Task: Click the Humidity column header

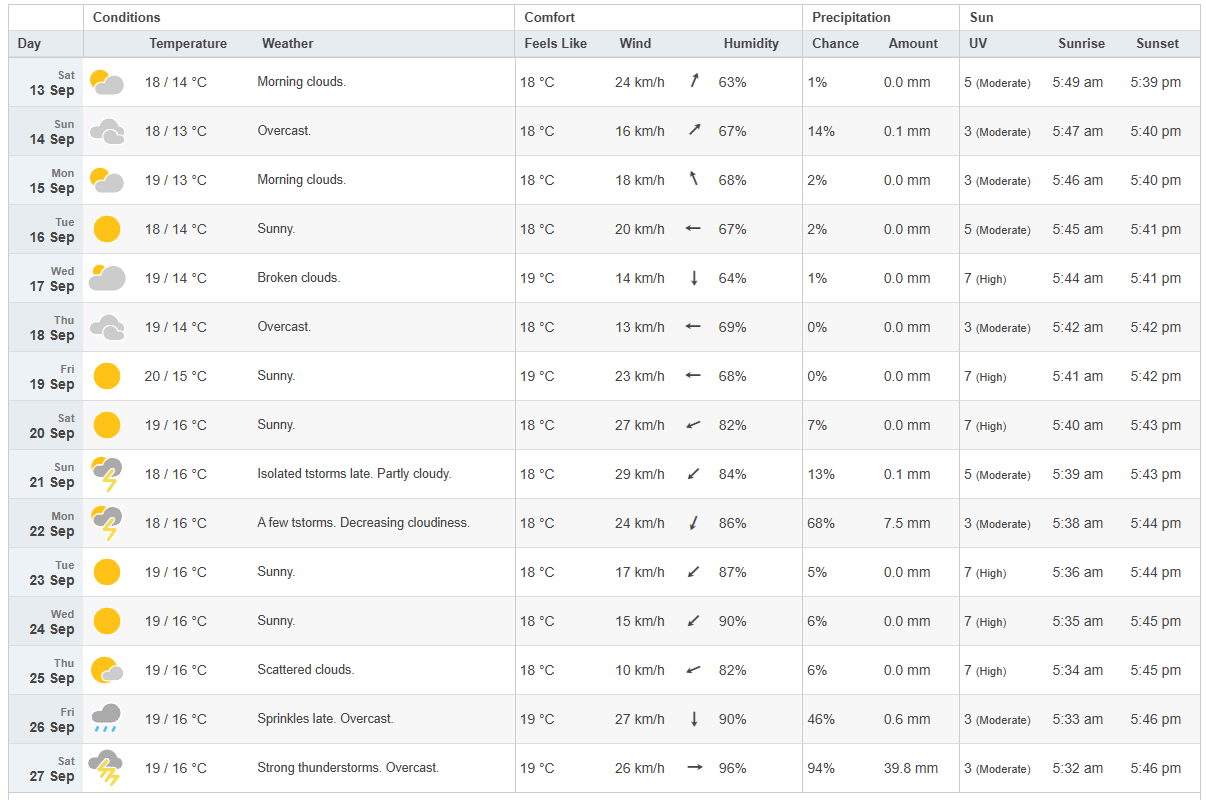Action: (x=751, y=44)
